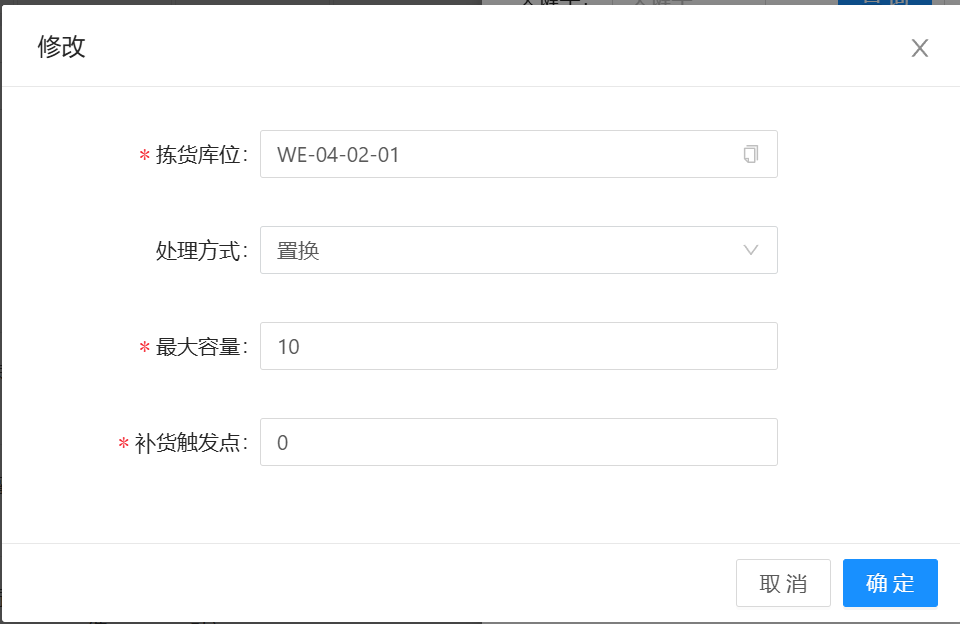
Task: Click the 处理方式 field label
Action: [x=201, y=251]
